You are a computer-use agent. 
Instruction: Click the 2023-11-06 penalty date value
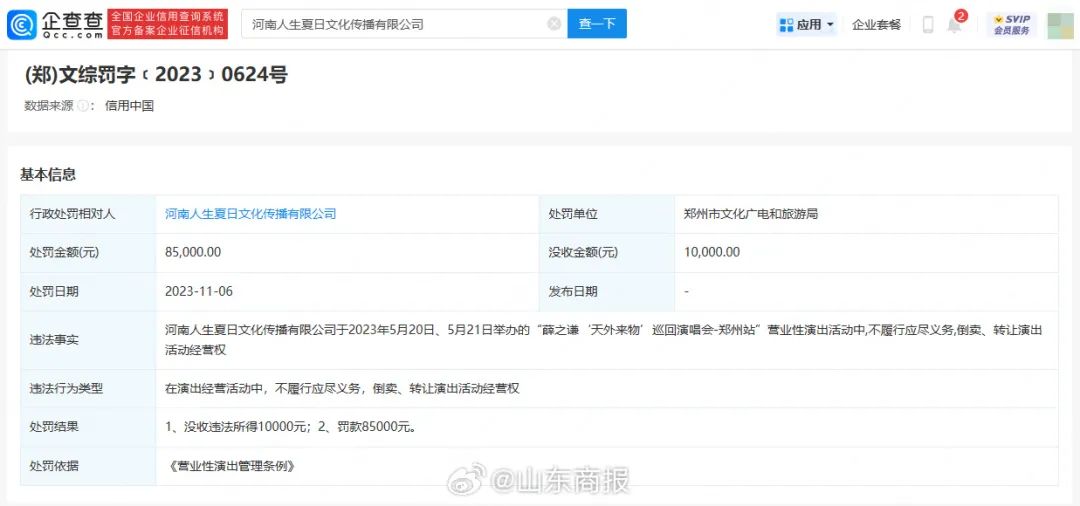pyautogui.click(x=199, y=291)
